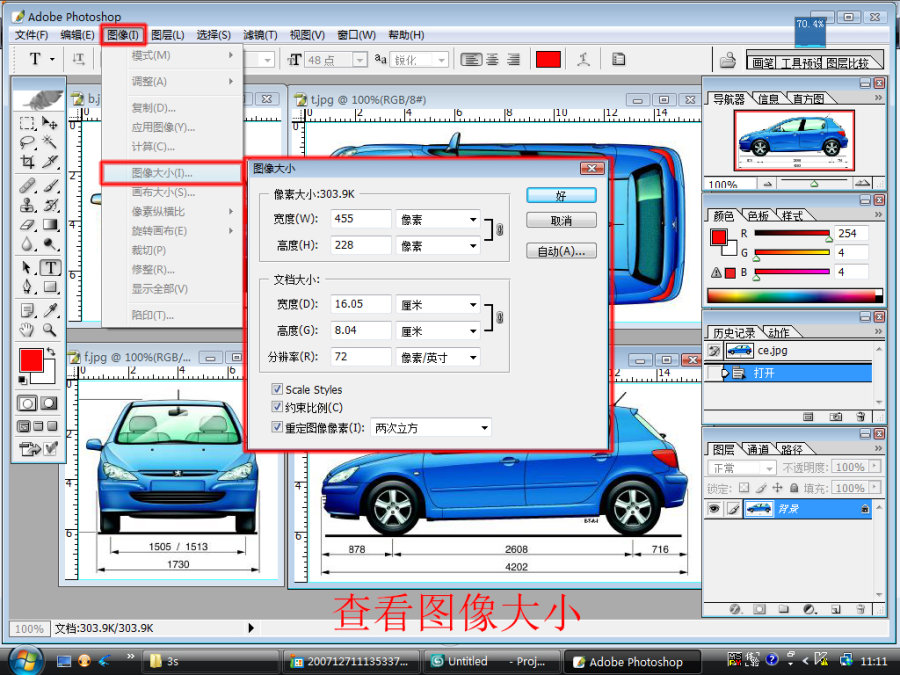Select the Path Selection tool
Viewport: 900px width, 675px height.
27,267
